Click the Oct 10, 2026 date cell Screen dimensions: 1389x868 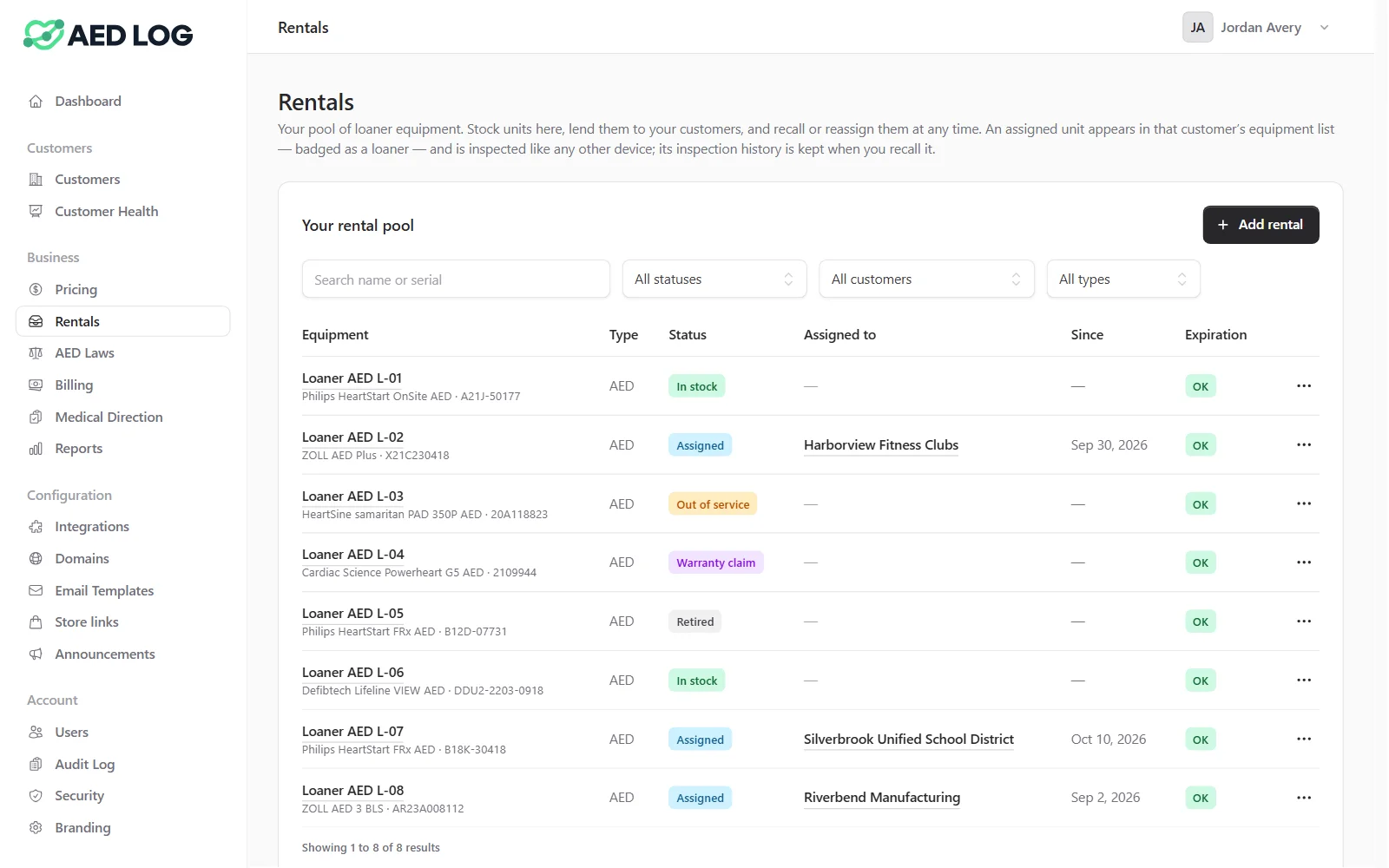1109,740
